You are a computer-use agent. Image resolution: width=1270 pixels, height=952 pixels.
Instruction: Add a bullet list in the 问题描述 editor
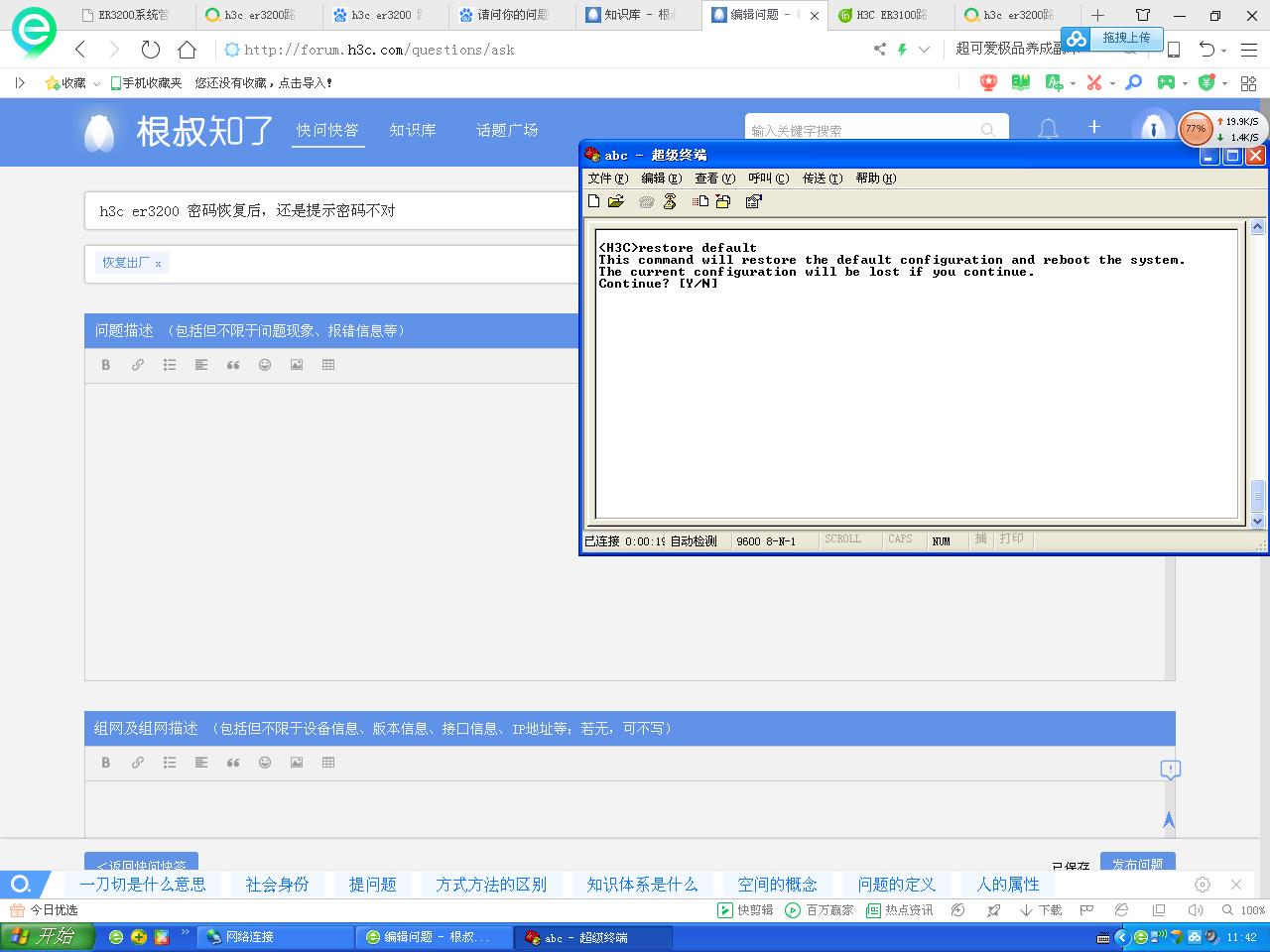(170, 365)
